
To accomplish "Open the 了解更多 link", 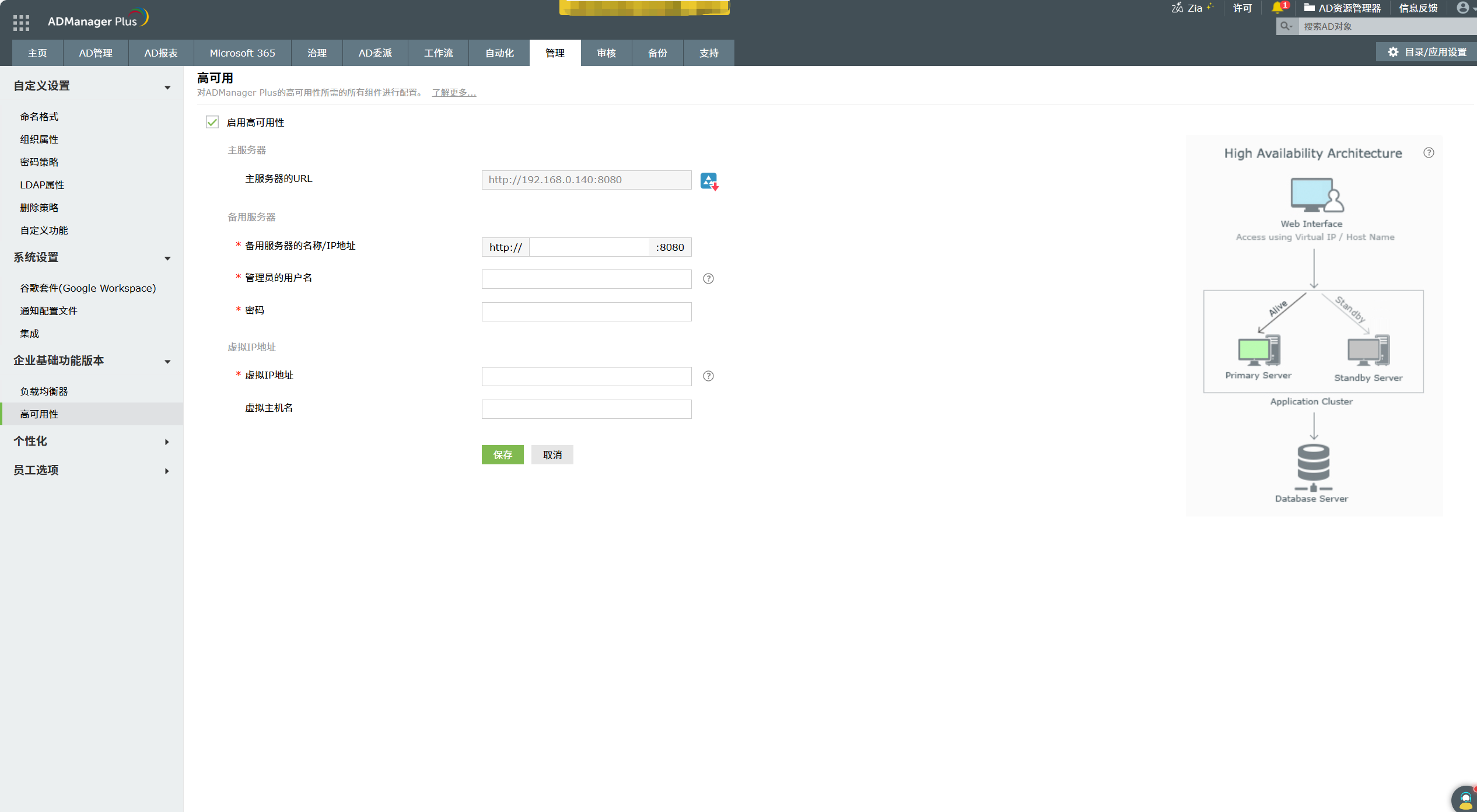I will pos(454,92).
